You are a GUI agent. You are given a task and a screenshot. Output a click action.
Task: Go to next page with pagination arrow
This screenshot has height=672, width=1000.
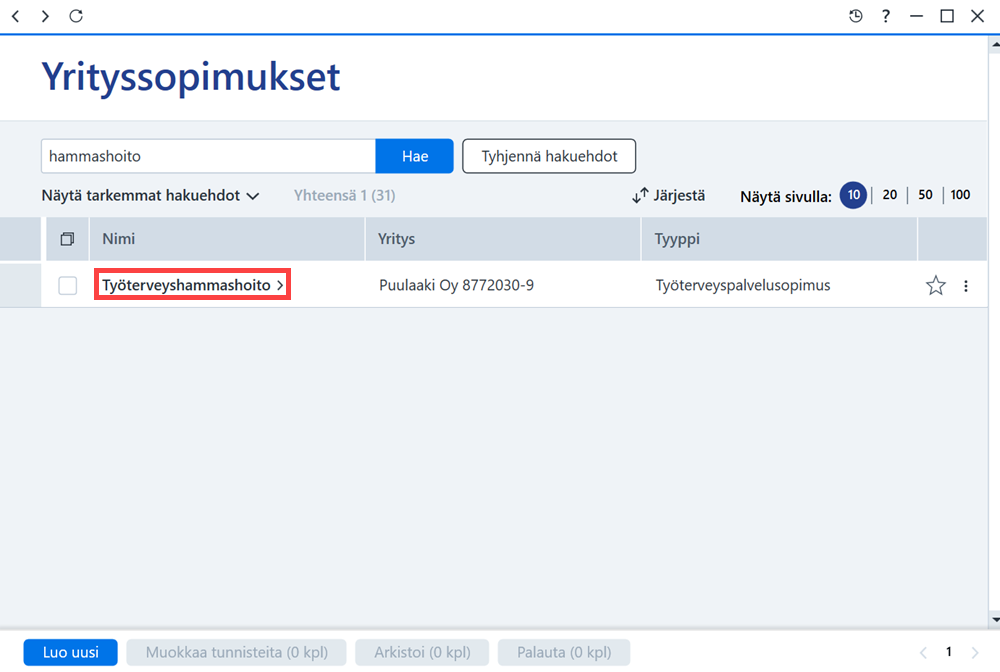point(974,652)
